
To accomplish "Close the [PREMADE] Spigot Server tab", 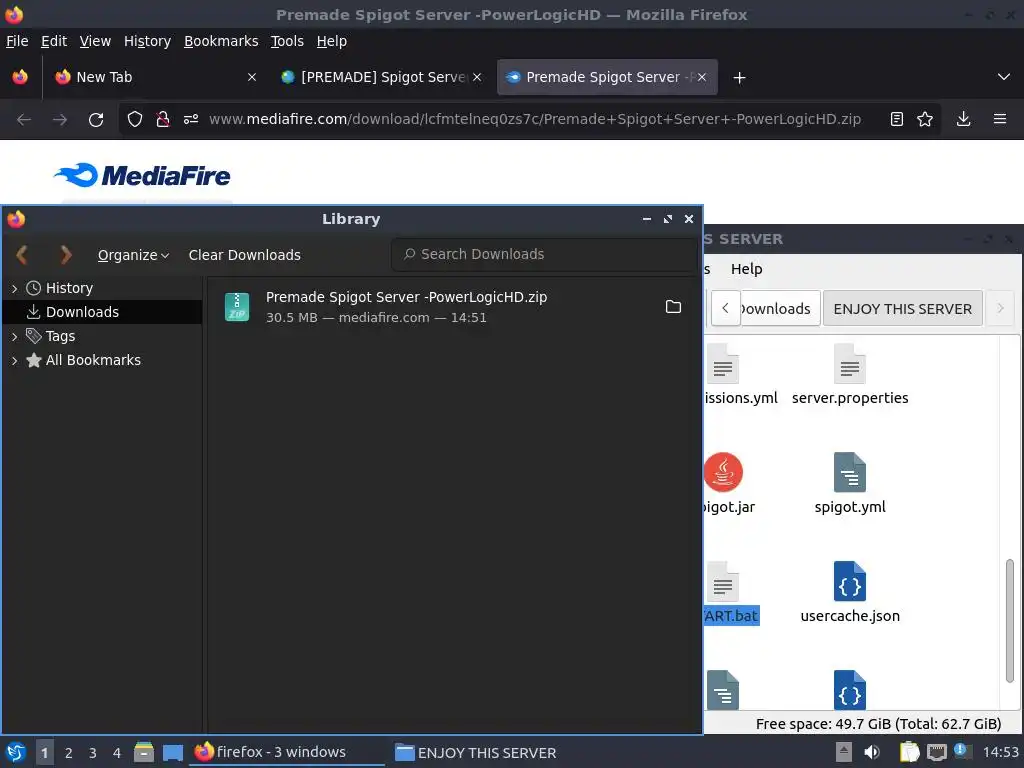I will point(477,77).
